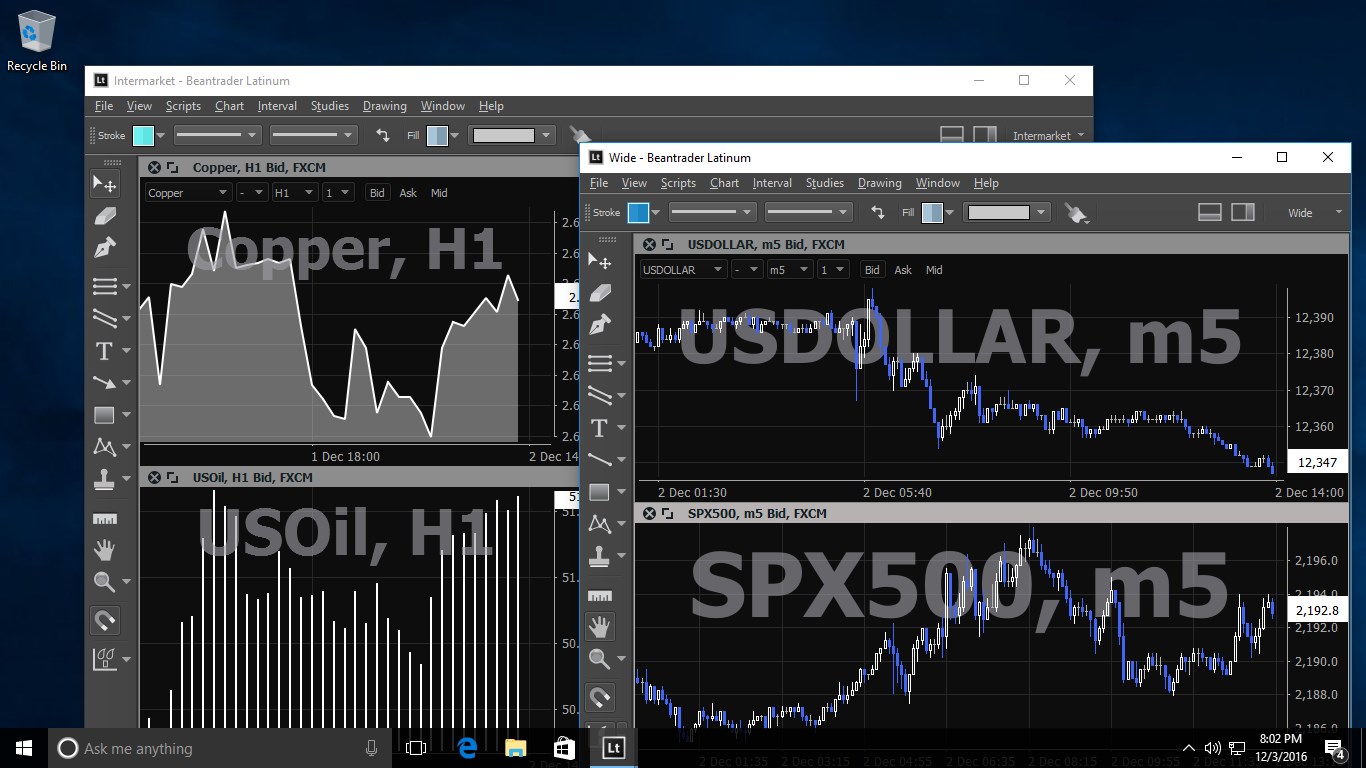The height and width of the screenshot is (768, 1366).
Task: Select the eraser tool in Intermarket window
Action: click(x=104, y=215)
